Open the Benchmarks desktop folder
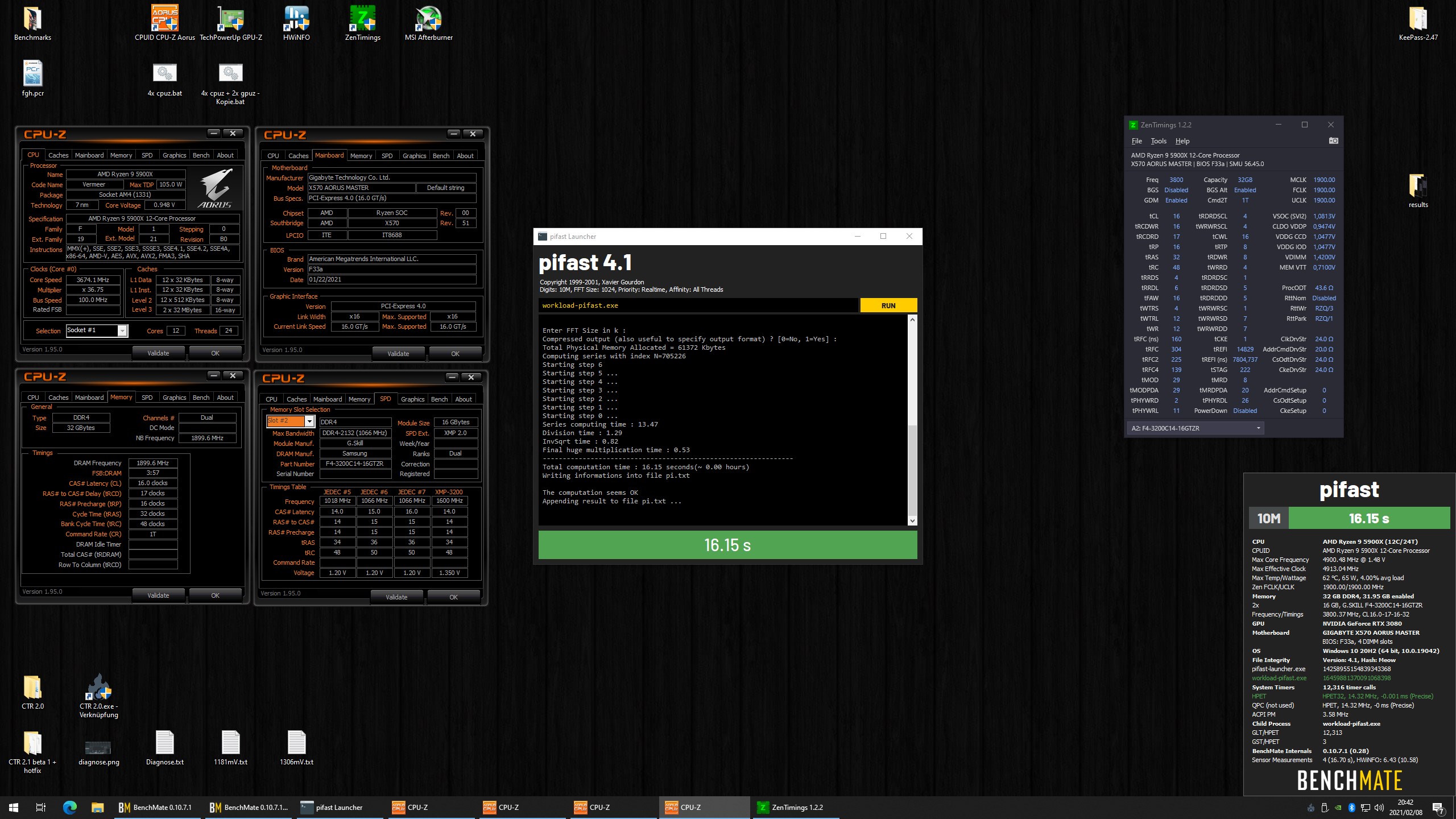The image size is (1456, 819). click(x=32, y=23)
